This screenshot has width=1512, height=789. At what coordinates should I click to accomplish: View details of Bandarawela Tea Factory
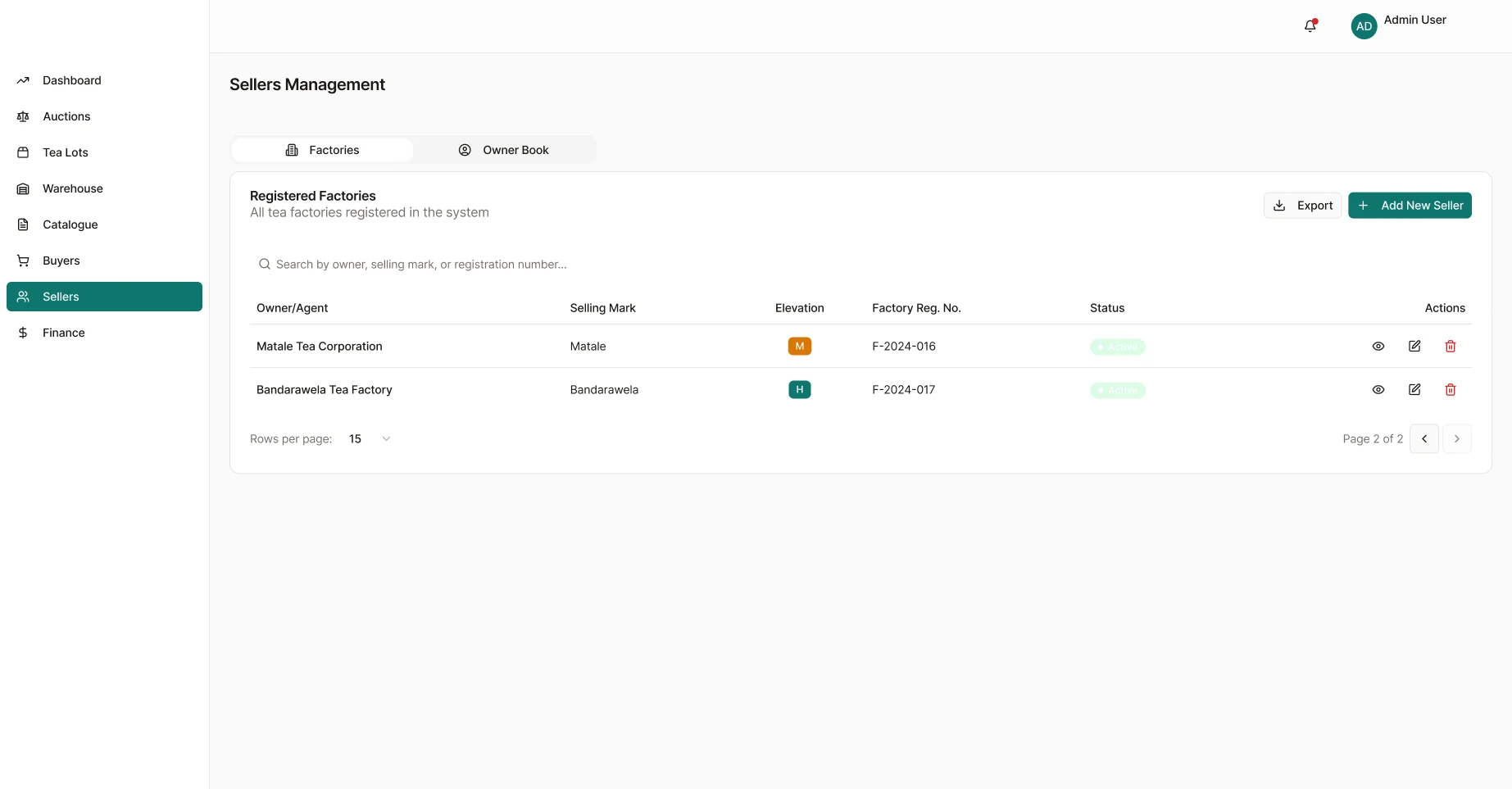pyautogui.click(x=1378, y=390)
